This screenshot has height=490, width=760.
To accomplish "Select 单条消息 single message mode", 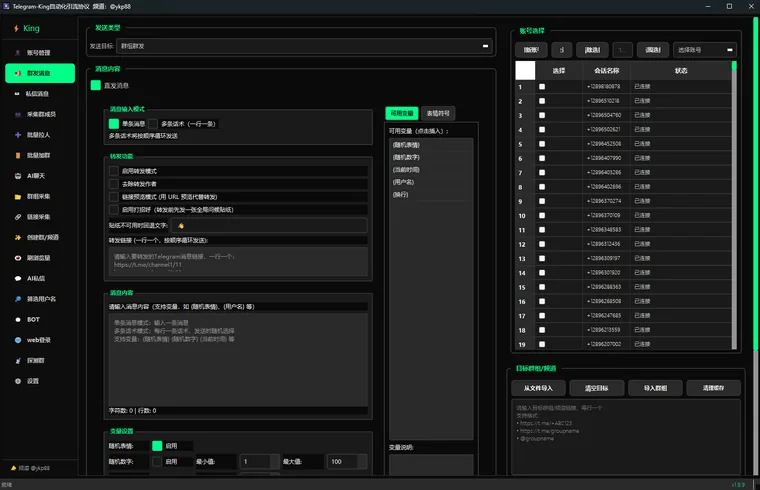I will pyautogui.click(x=114, y=124).
